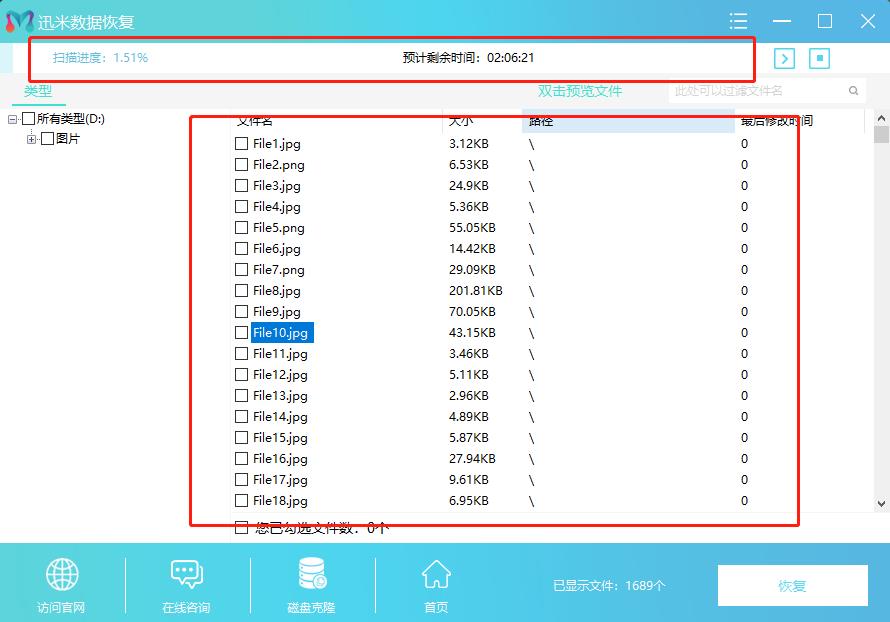
Task: Open 磁盘克隆 disk clone icon
Action: point(311,575)
